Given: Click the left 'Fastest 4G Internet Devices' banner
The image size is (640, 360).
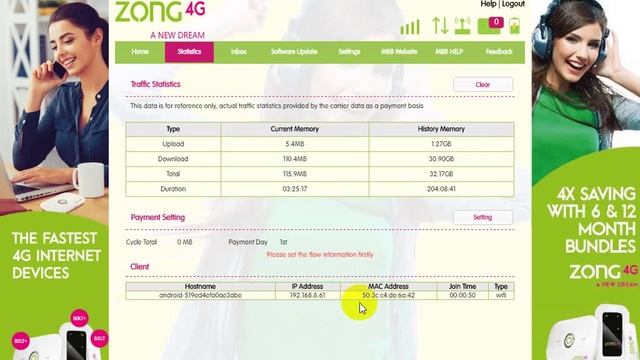Looking at the screenshot, I should tap(54, 180).
